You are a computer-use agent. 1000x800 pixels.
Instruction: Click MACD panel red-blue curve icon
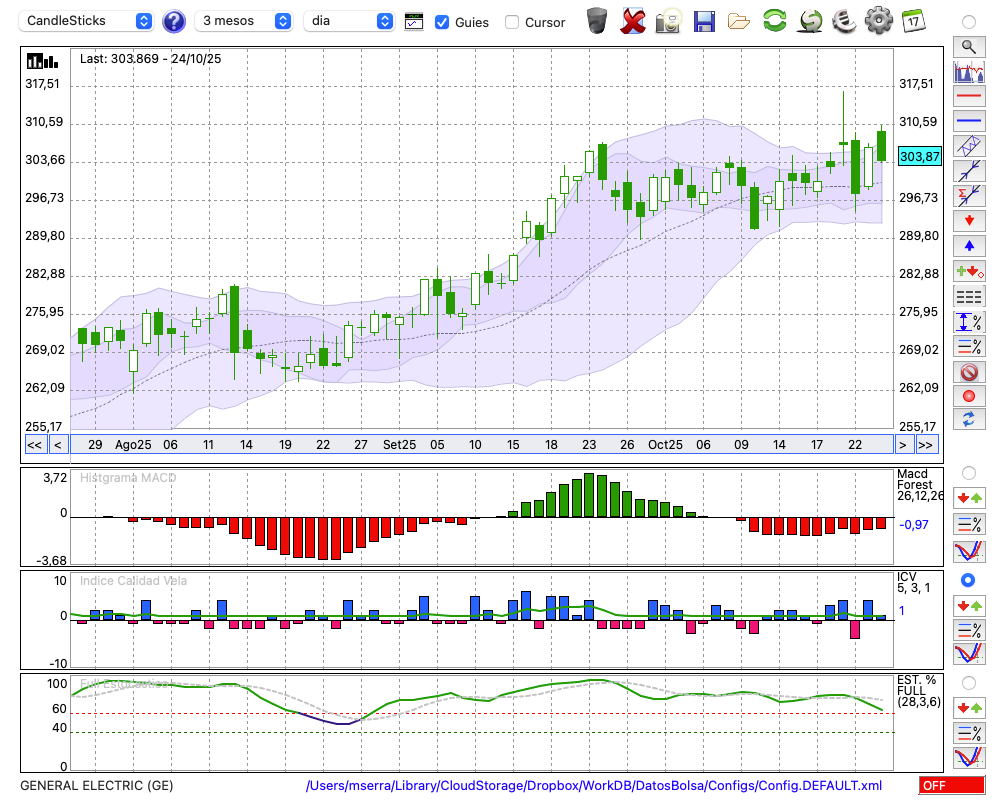point(969,551)
